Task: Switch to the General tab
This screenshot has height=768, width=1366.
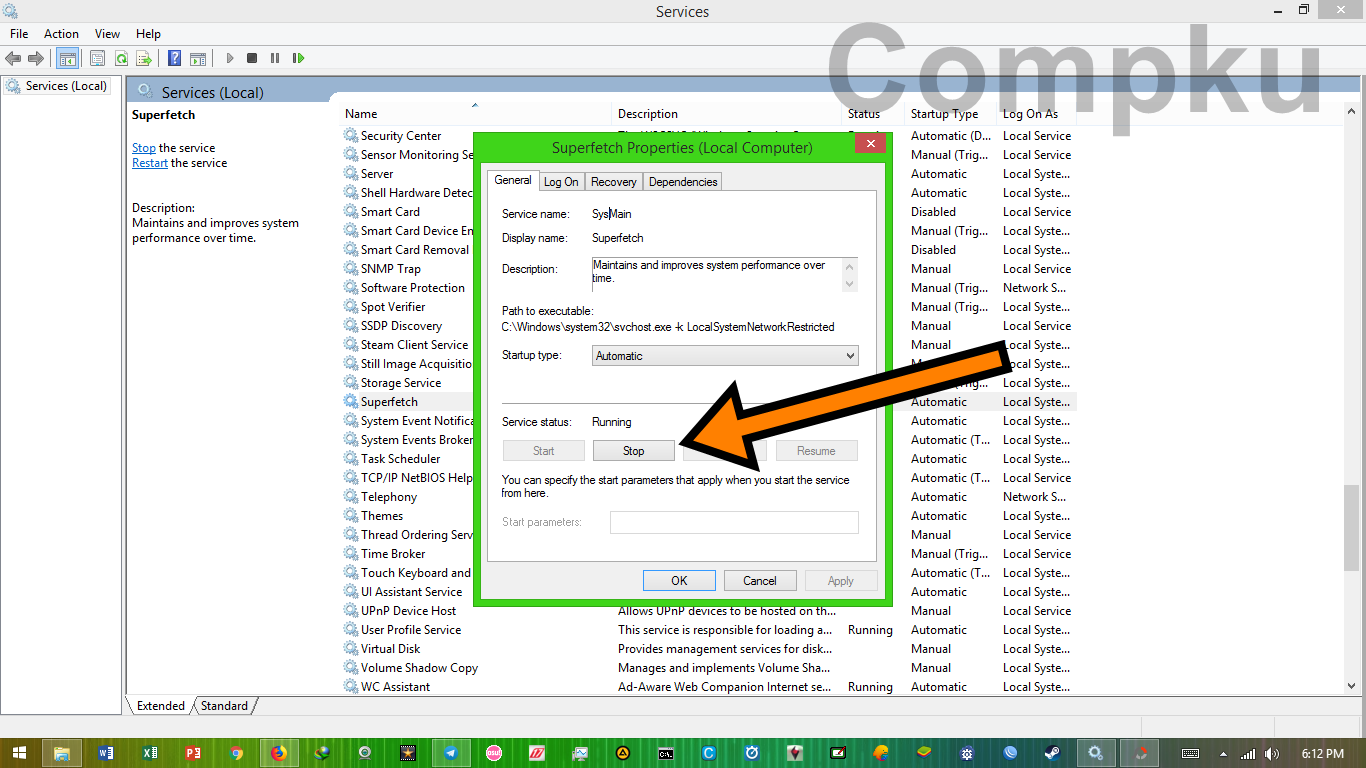Action: [x=513, y=180]
